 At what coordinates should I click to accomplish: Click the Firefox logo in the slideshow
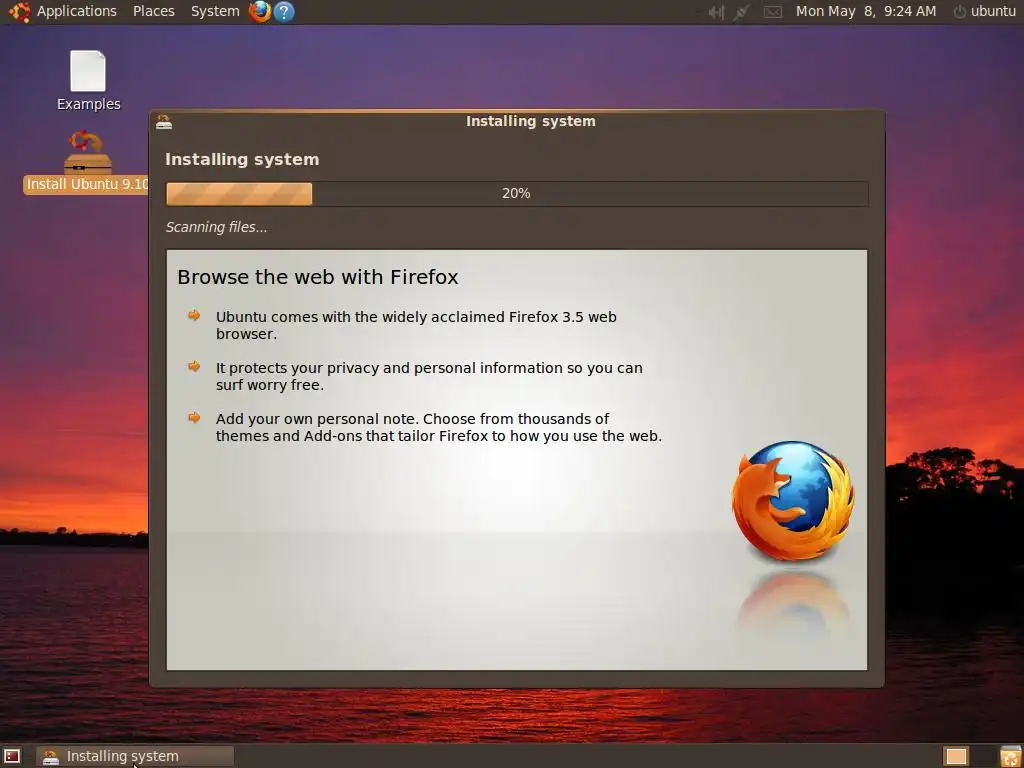(793, 501)
